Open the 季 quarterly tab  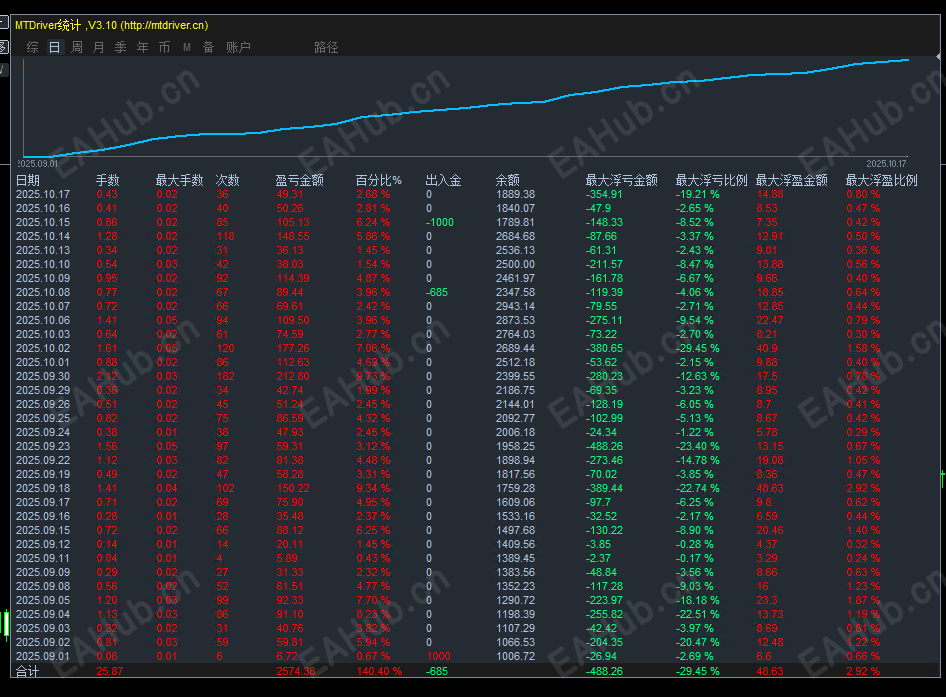(120, 47)
